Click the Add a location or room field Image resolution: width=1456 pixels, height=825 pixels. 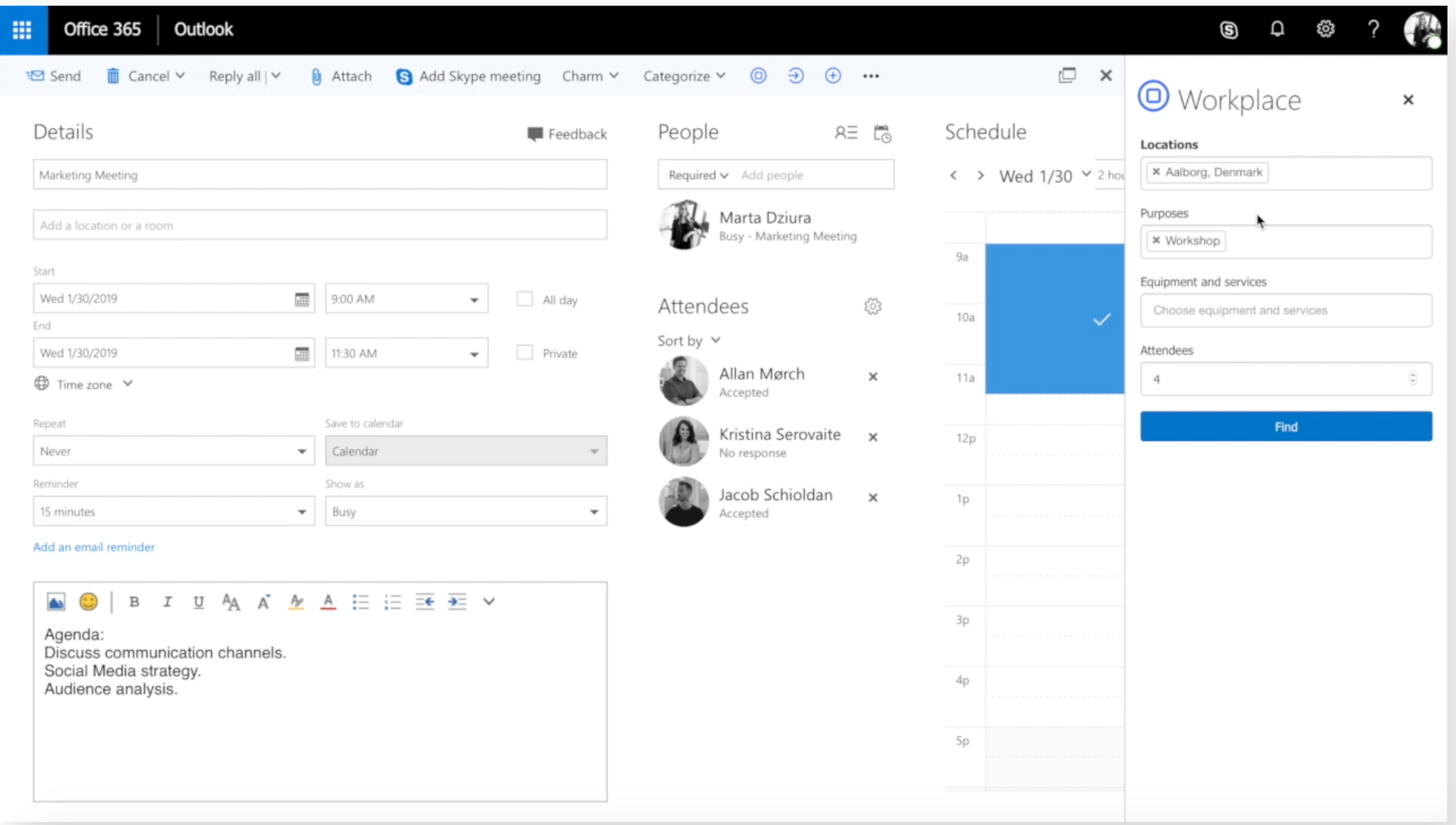click(319, 225)
